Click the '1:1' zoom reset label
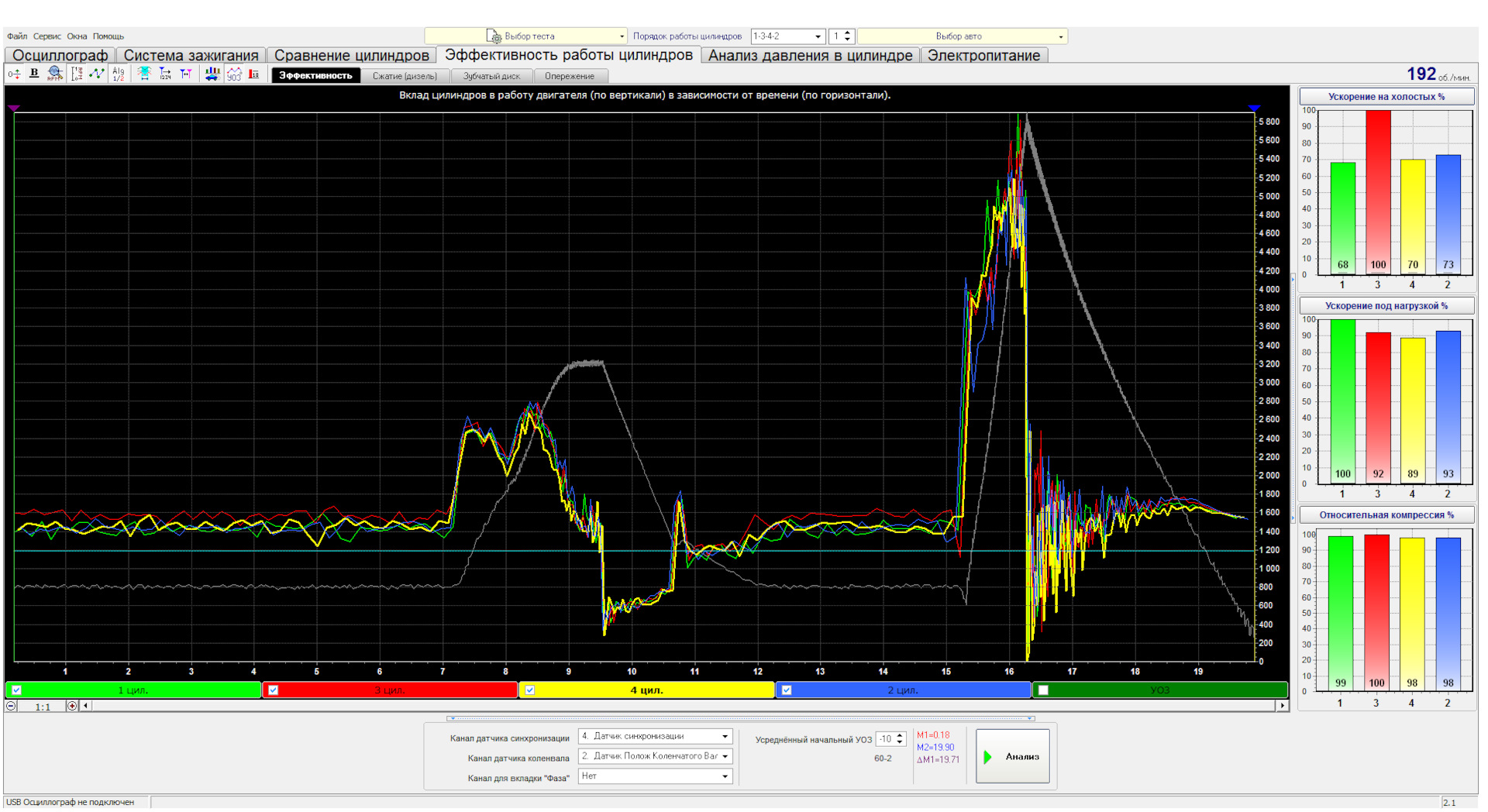Viewport: 1488px width, 812px height. pos(43,707)
